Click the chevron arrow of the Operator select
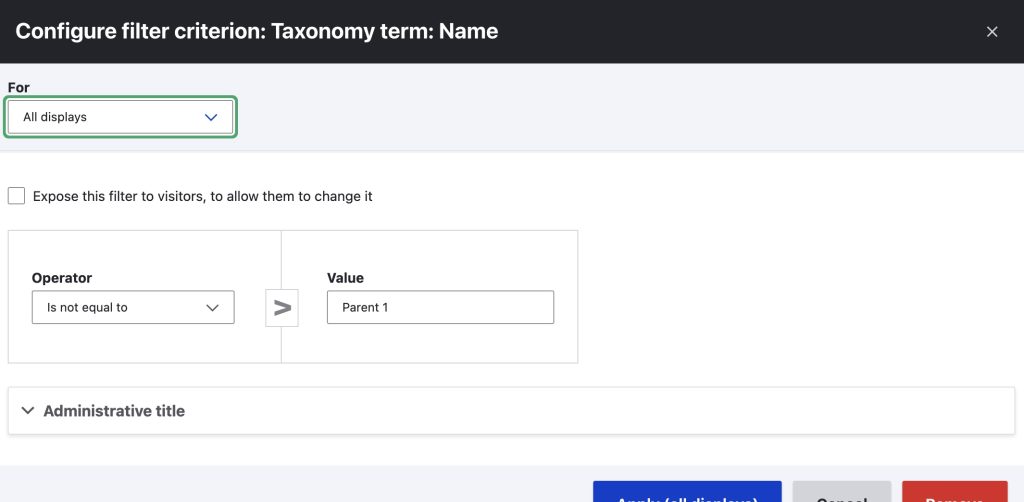1024x502 pixels. 212,308
